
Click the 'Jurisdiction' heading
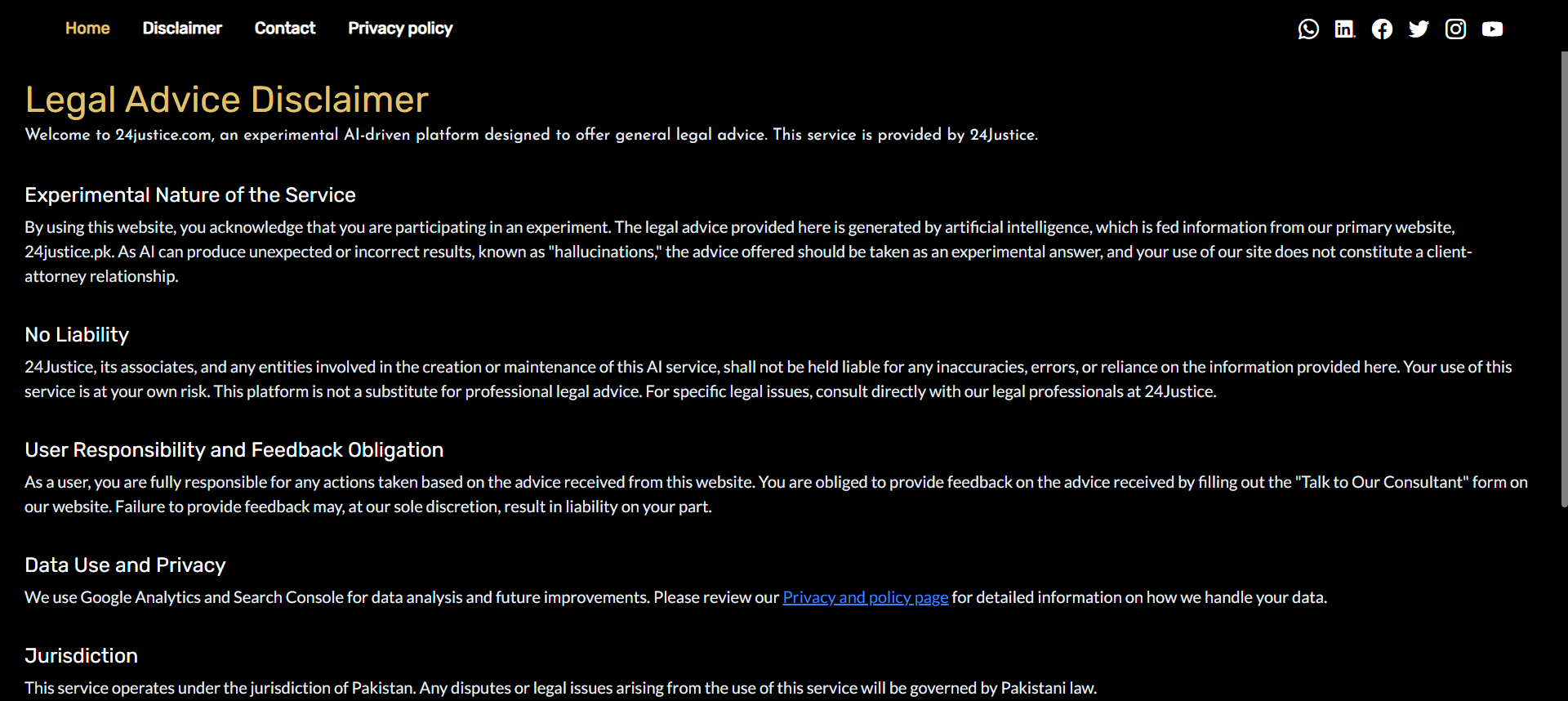81,655
